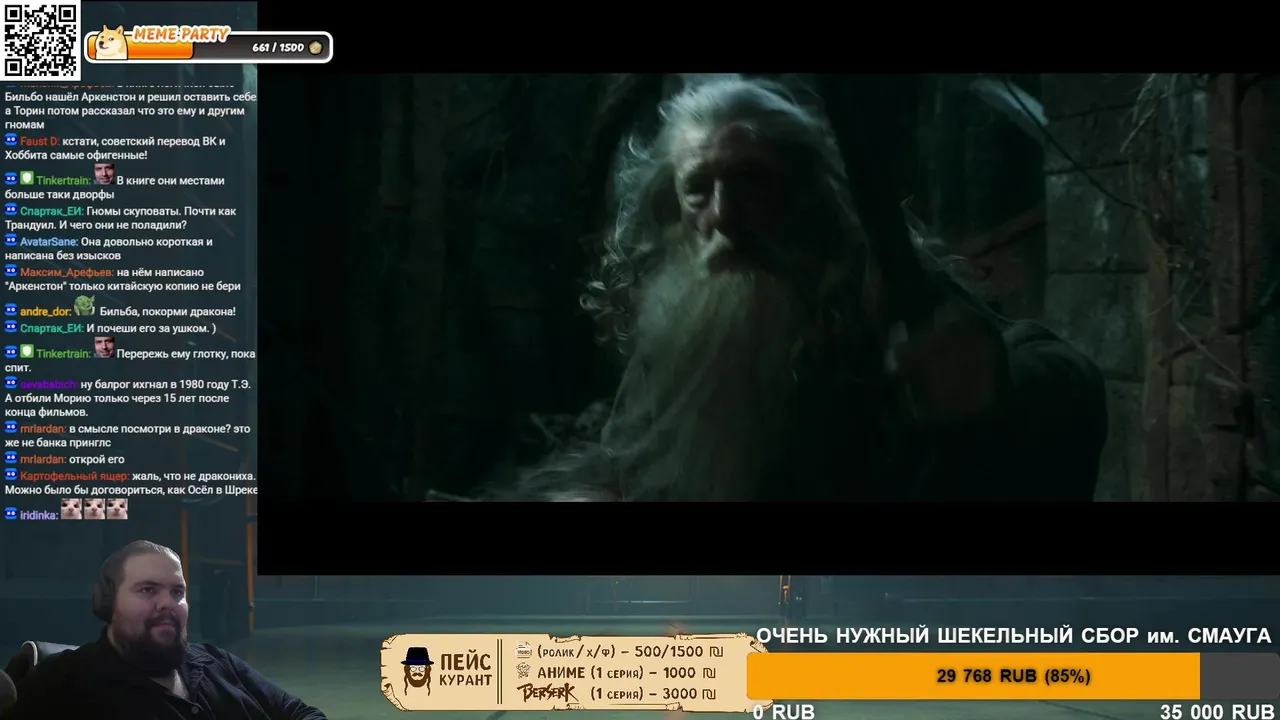
Task: Click the Berserk logo in price list
Action: (x=548, y=693)
